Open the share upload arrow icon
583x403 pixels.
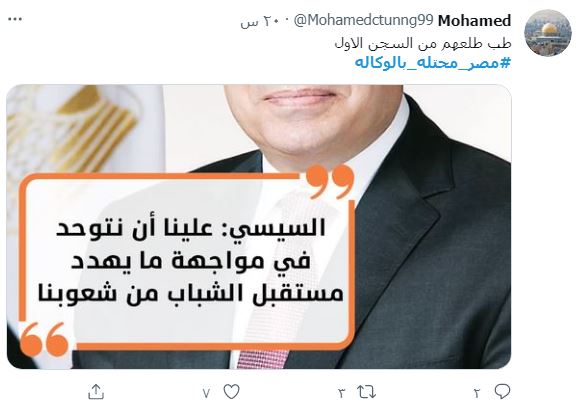tap(96, 392)
